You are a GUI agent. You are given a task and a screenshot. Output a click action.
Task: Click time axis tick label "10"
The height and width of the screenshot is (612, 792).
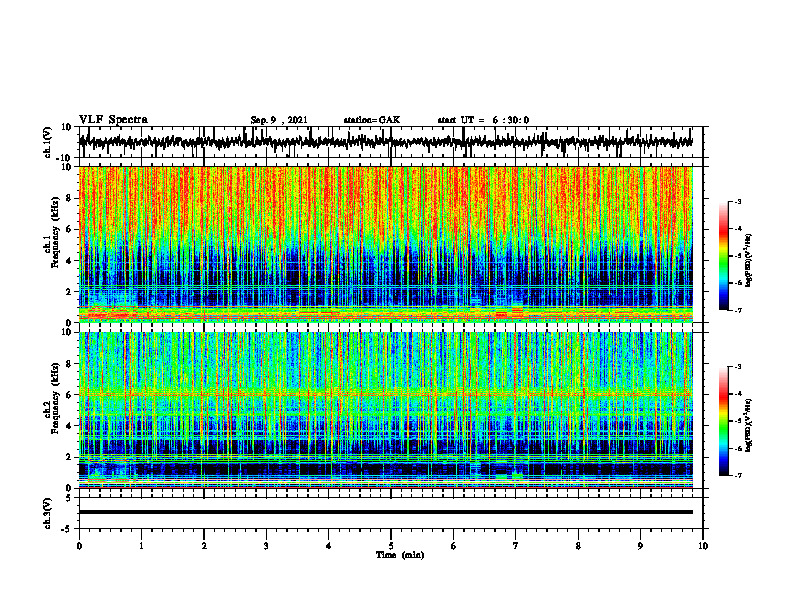coord(703,546)
